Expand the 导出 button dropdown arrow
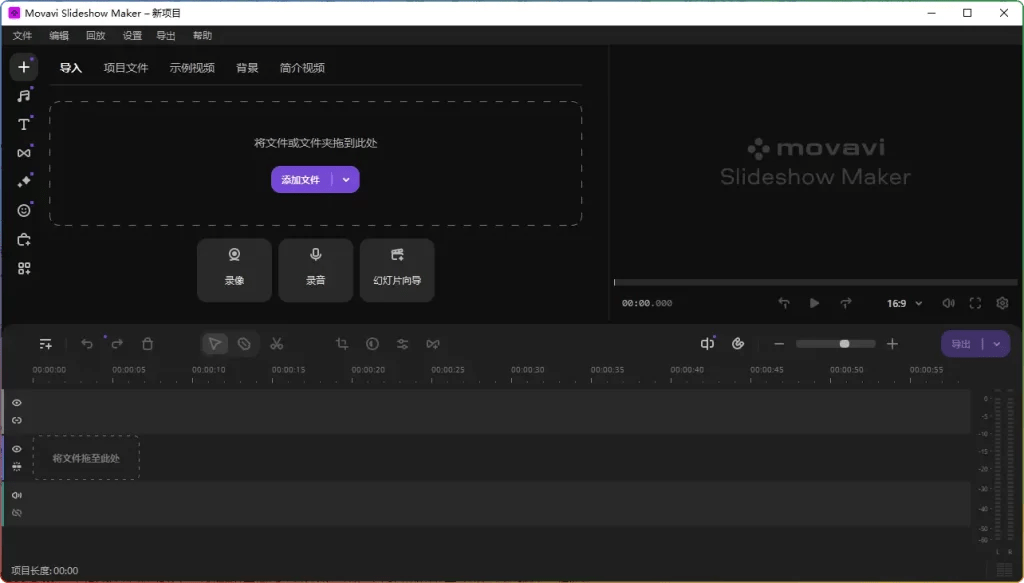This screenshot has width=1024, height=583. coord(997,343)
